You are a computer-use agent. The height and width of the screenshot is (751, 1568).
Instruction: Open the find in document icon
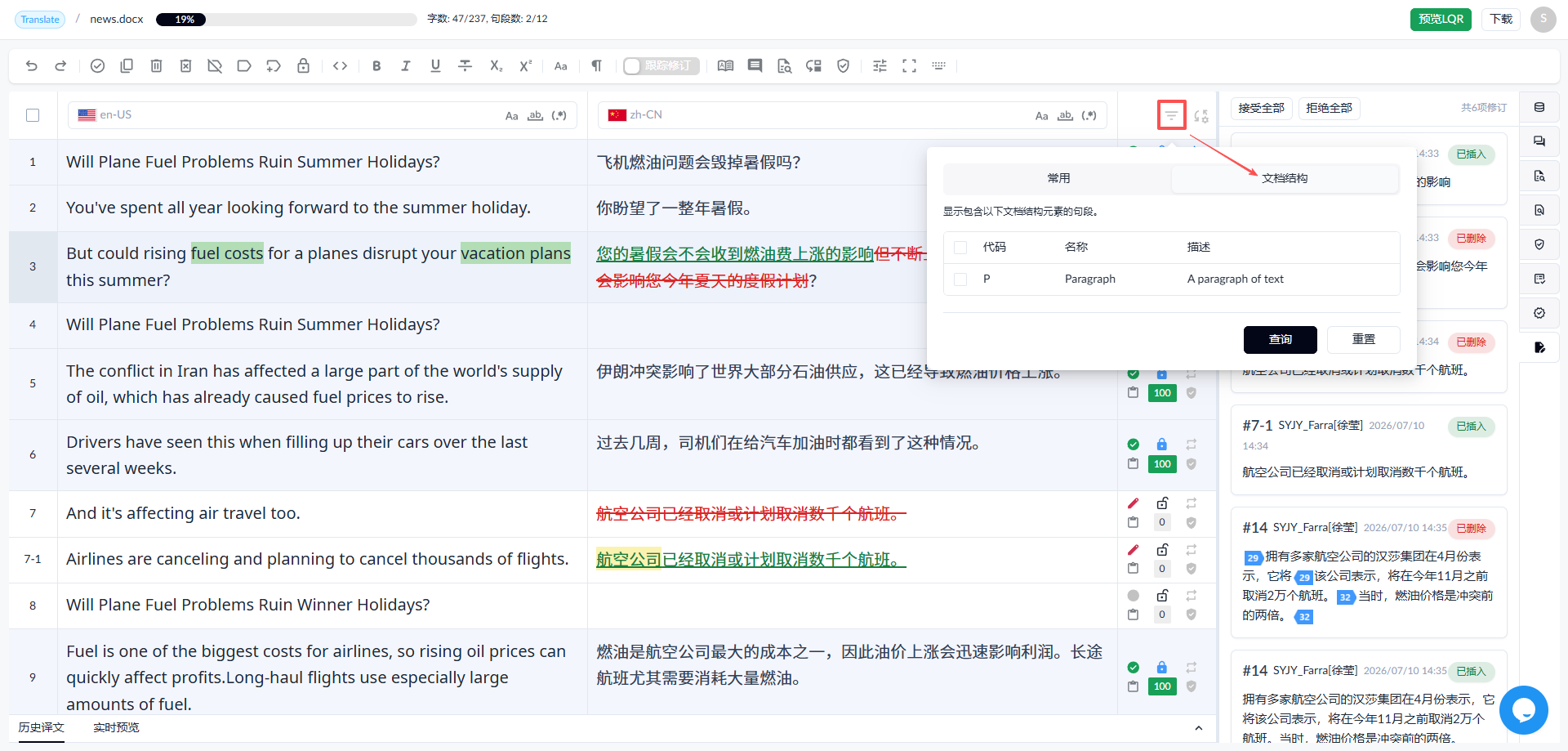pyautogui.click(x=784, y=66)
